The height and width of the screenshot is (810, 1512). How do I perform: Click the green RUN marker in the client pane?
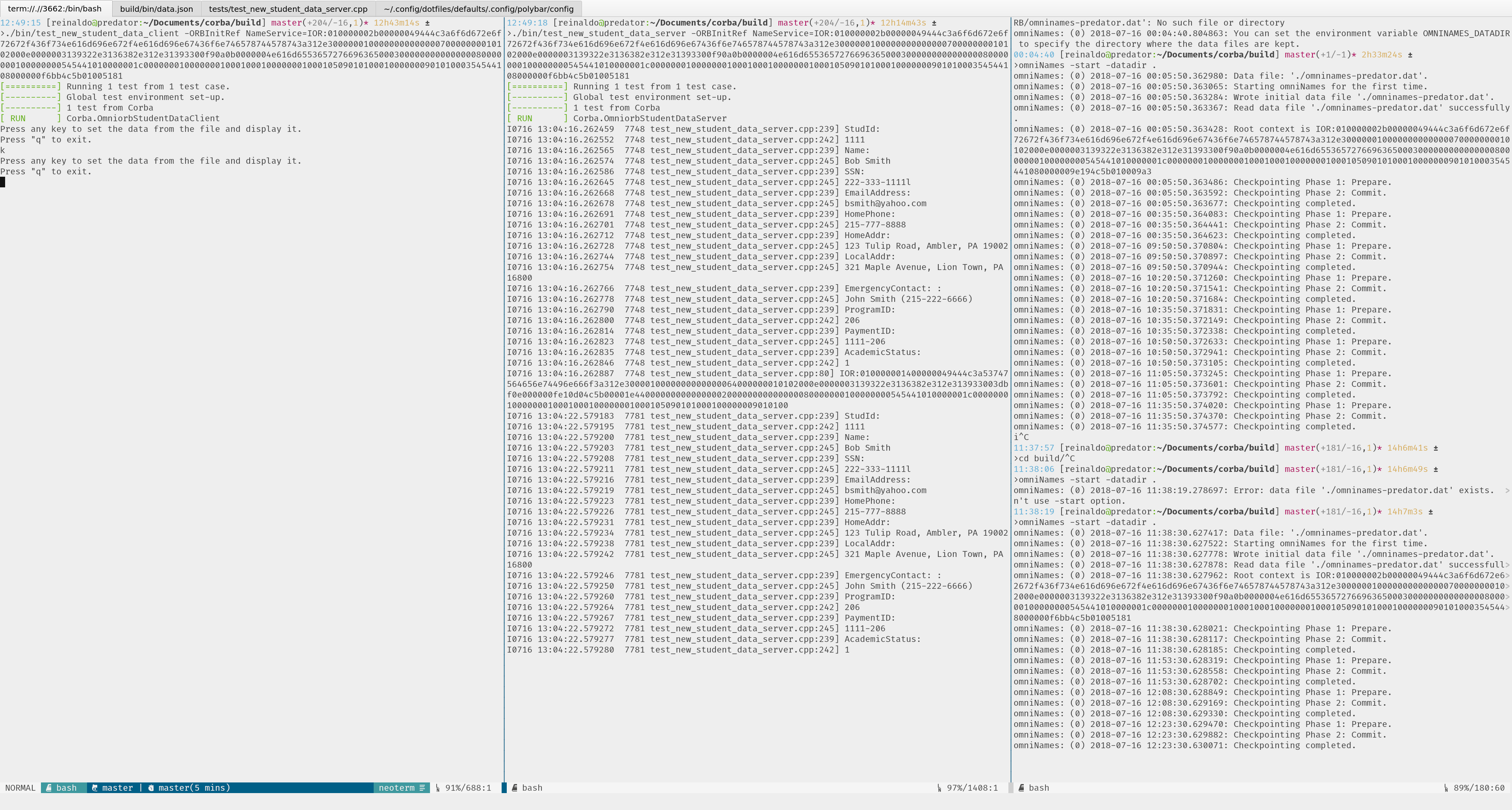(x=18, y=118)
